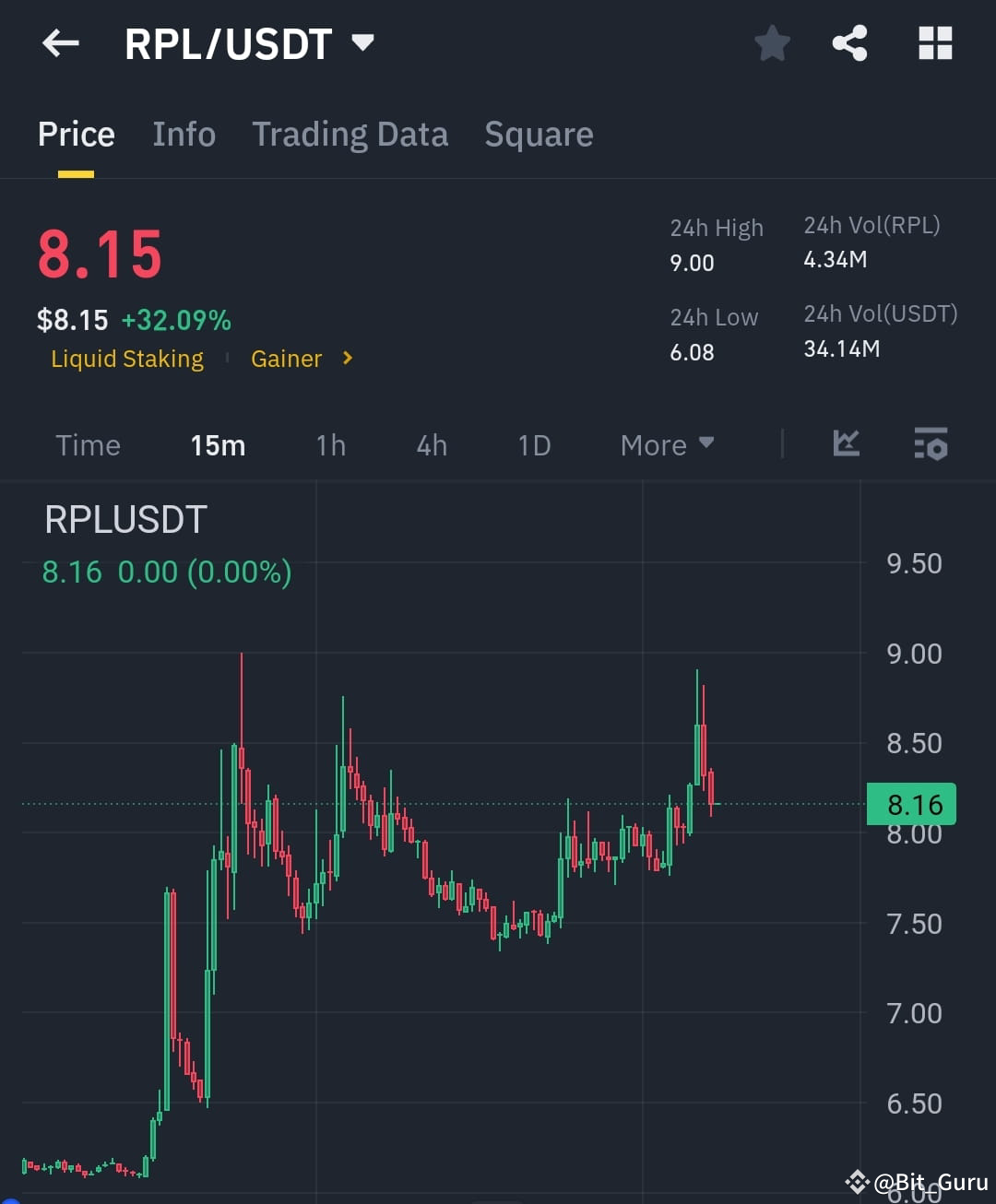The width and height of the screenshot is (996, 1204).
Task: Switch to the 1D candle view
Action: coord(533,444)
